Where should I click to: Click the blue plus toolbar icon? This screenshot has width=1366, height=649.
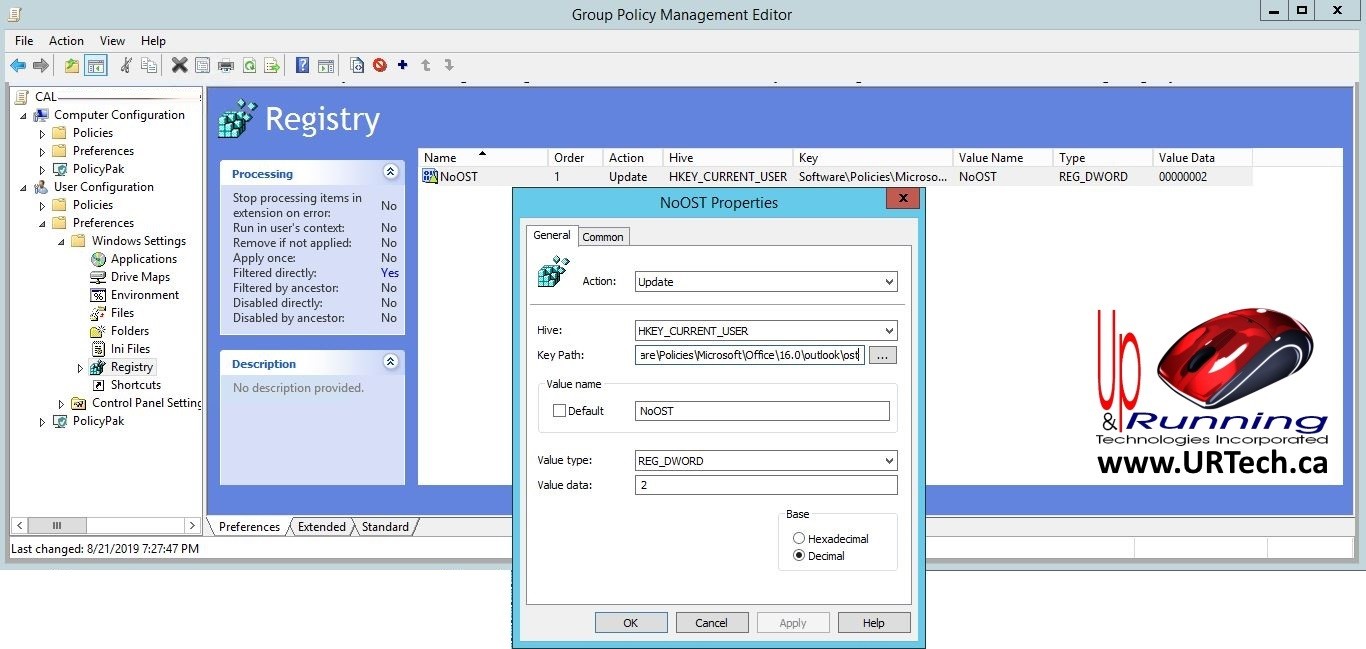click(403, 66)
